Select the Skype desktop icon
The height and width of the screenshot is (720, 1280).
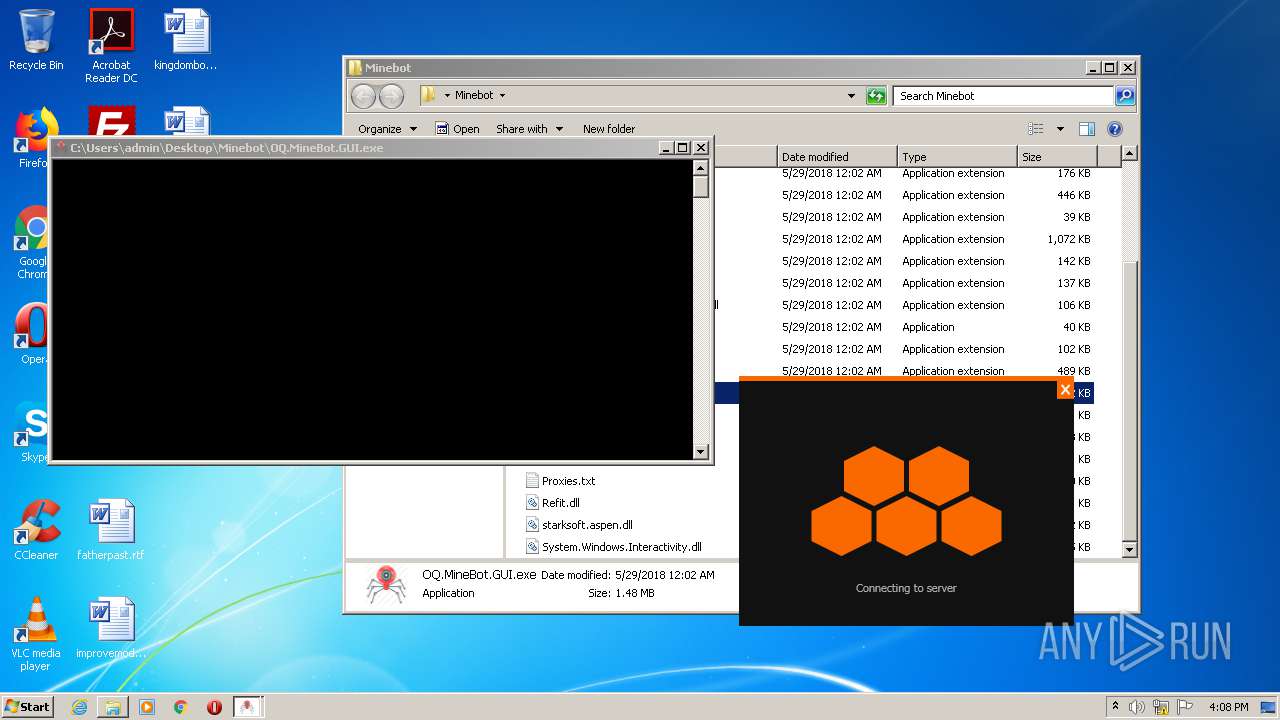click(x=33, y=433)
